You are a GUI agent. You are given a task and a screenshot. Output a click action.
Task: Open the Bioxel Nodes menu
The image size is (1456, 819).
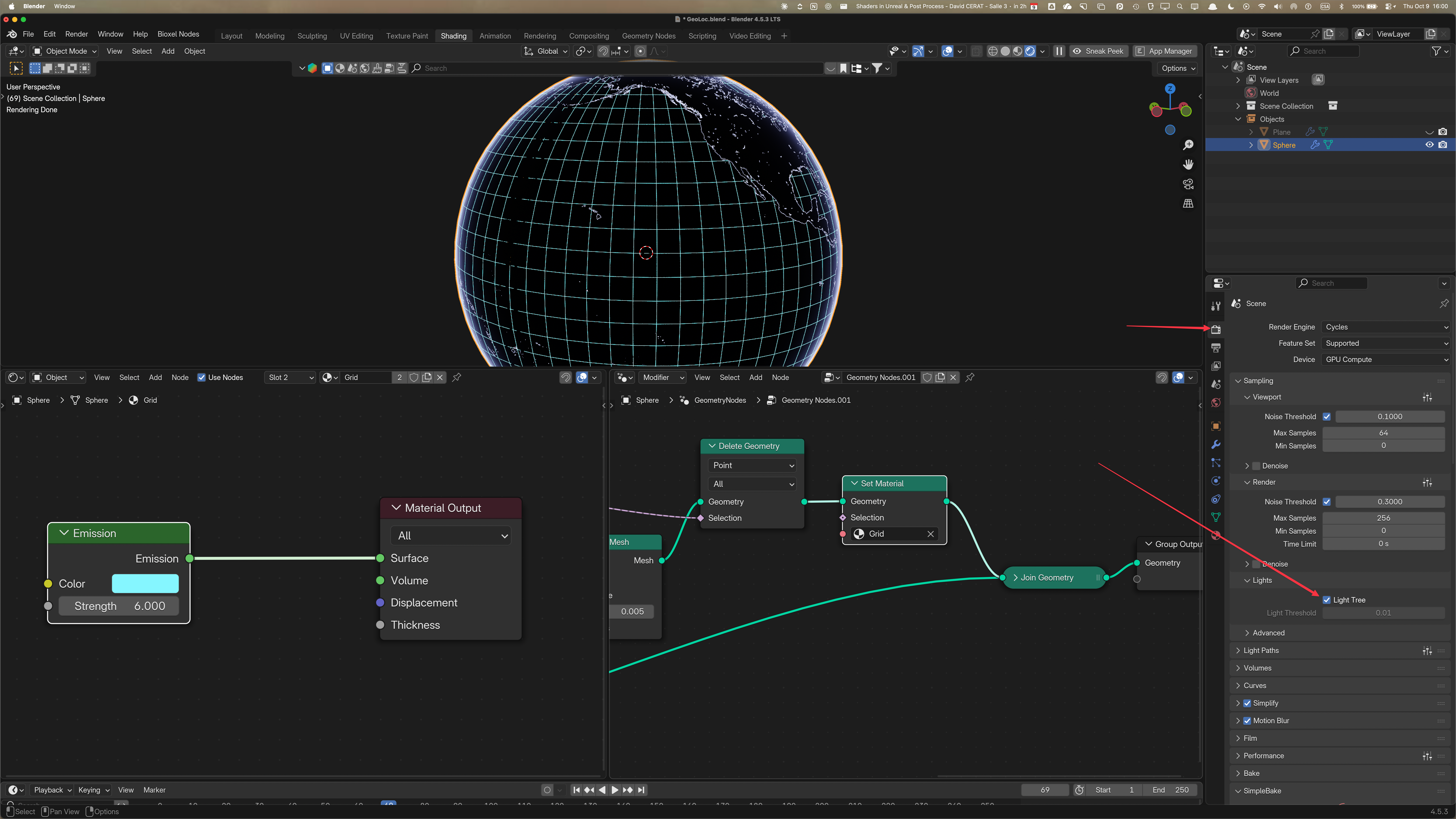[x=178, y=34]
